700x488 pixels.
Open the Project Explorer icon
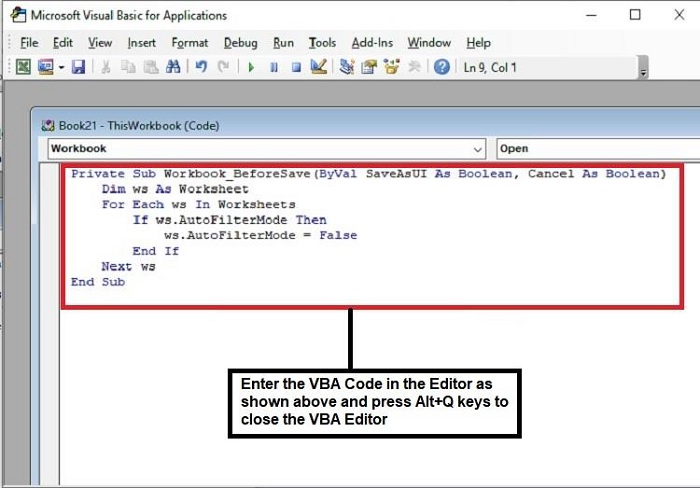click(346, 67)
